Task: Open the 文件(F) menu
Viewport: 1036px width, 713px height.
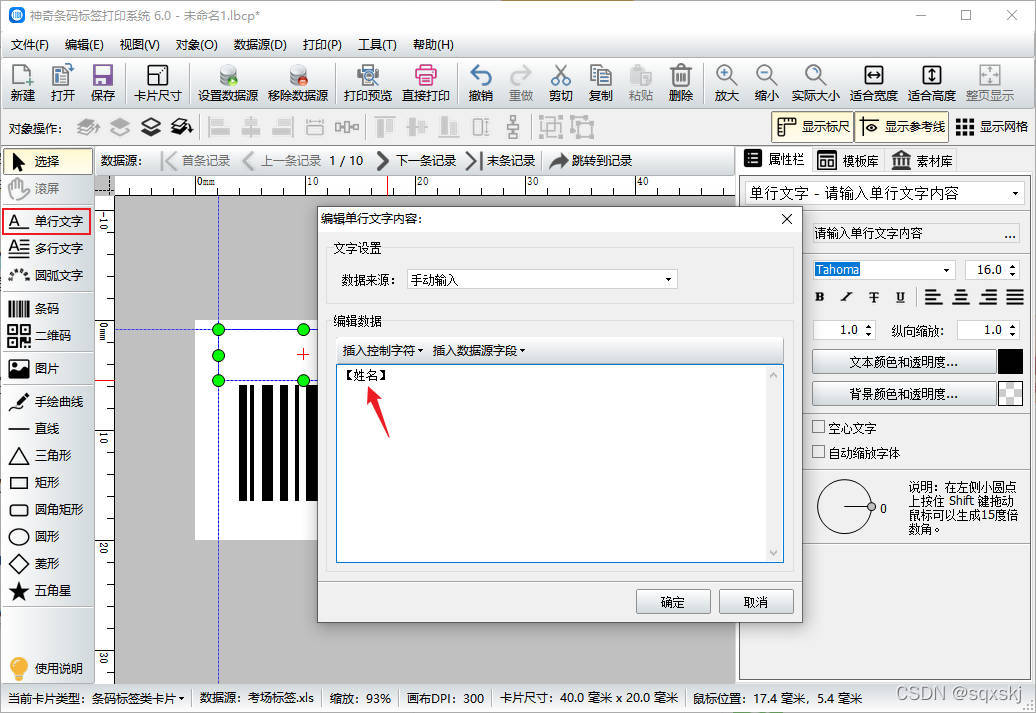Action: point(30,44)
